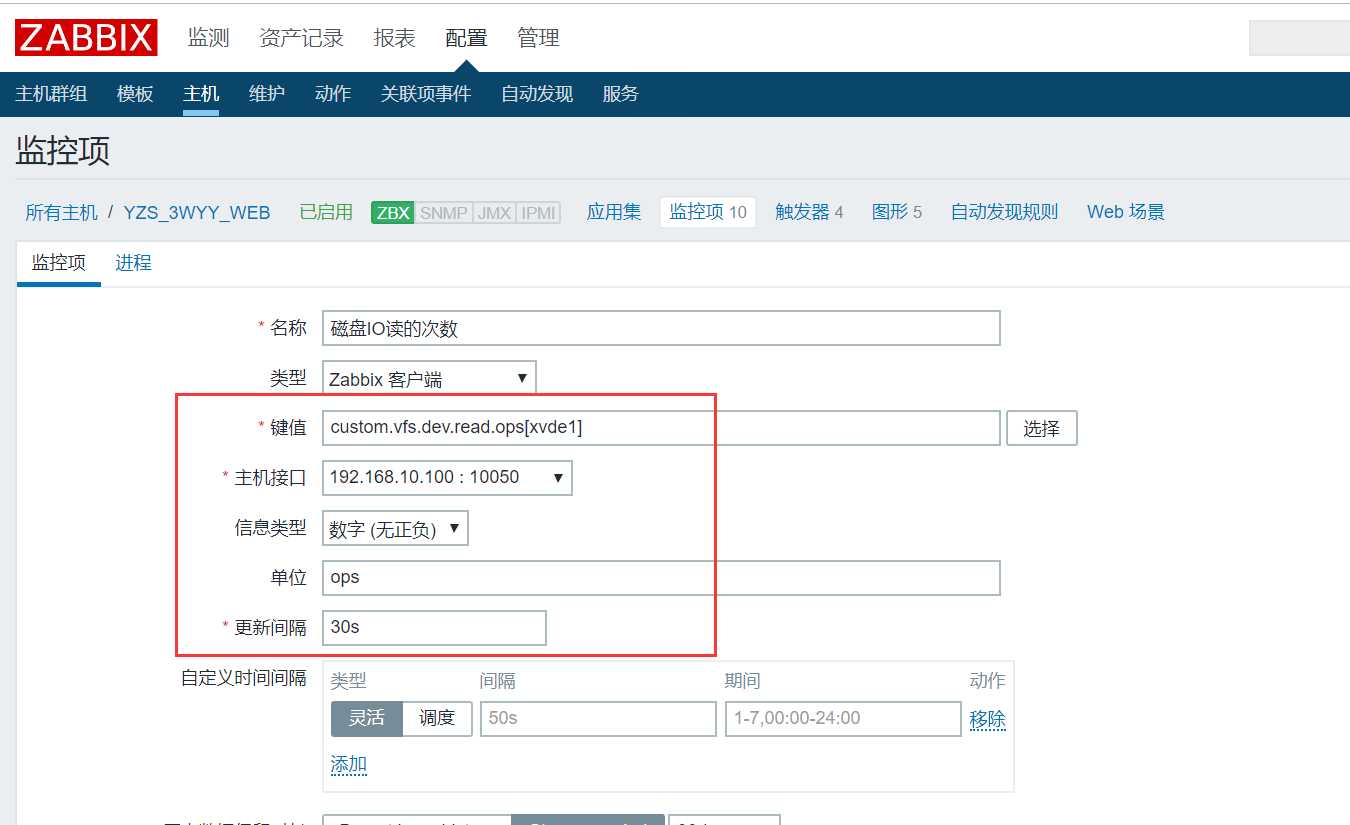The height and width of the screenshot is (825, 1350).
Task: Go to 服务 submenu
Action: pos(620,94)
